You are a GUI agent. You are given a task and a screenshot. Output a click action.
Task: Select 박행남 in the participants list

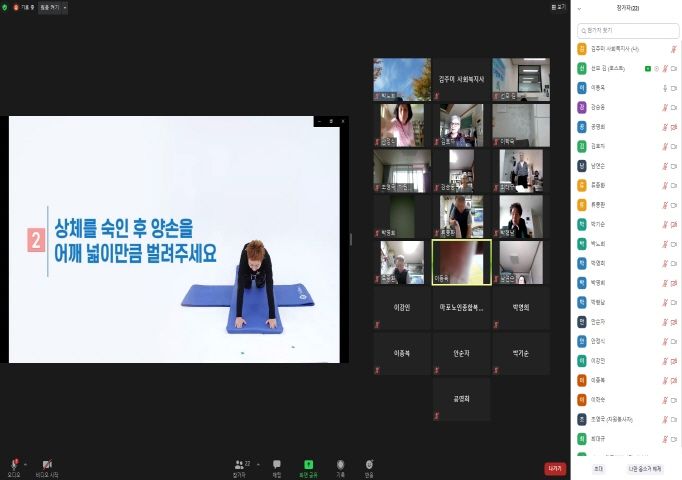(628, 302)
